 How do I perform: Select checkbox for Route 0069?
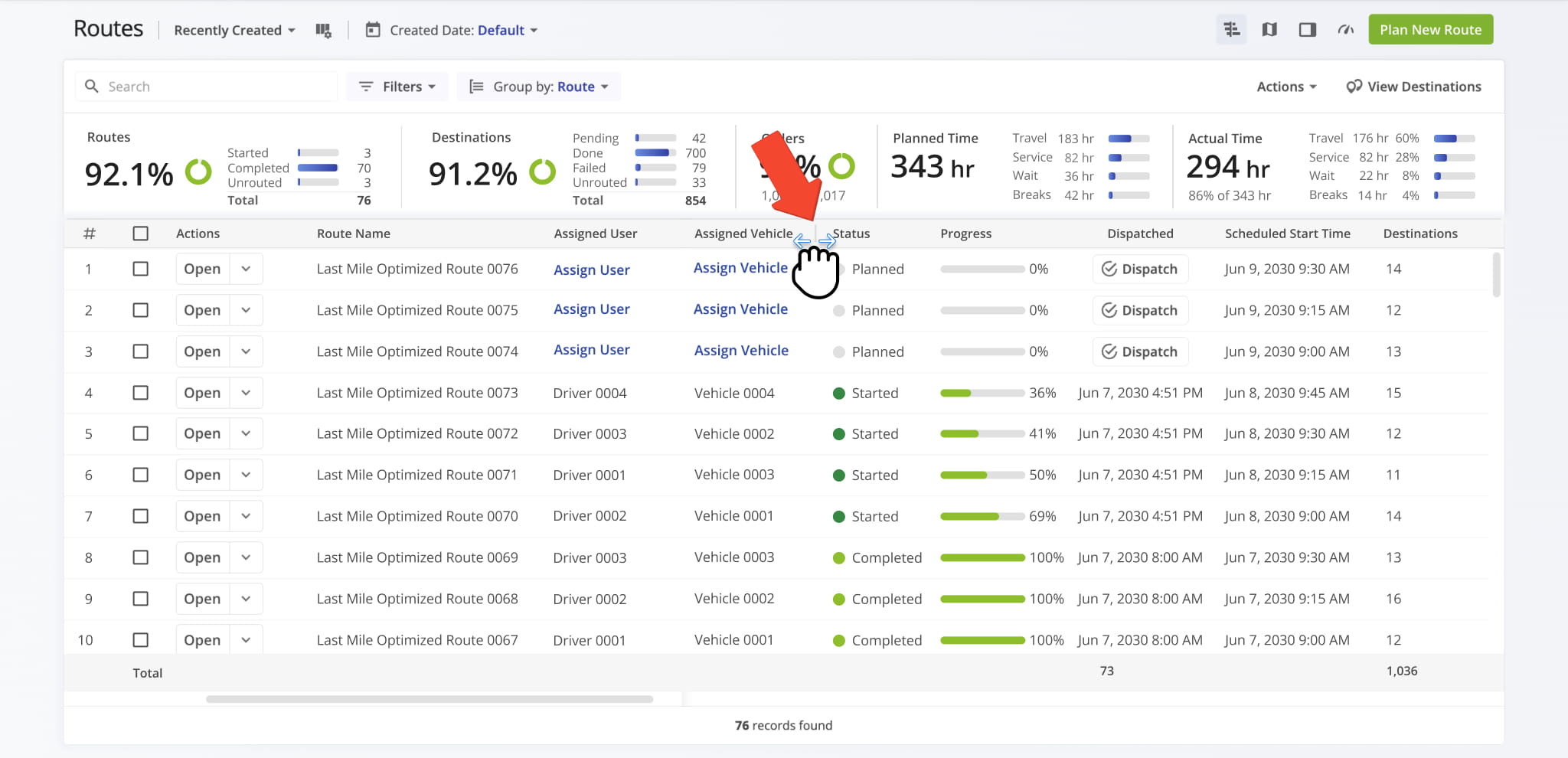click(141, 557)
